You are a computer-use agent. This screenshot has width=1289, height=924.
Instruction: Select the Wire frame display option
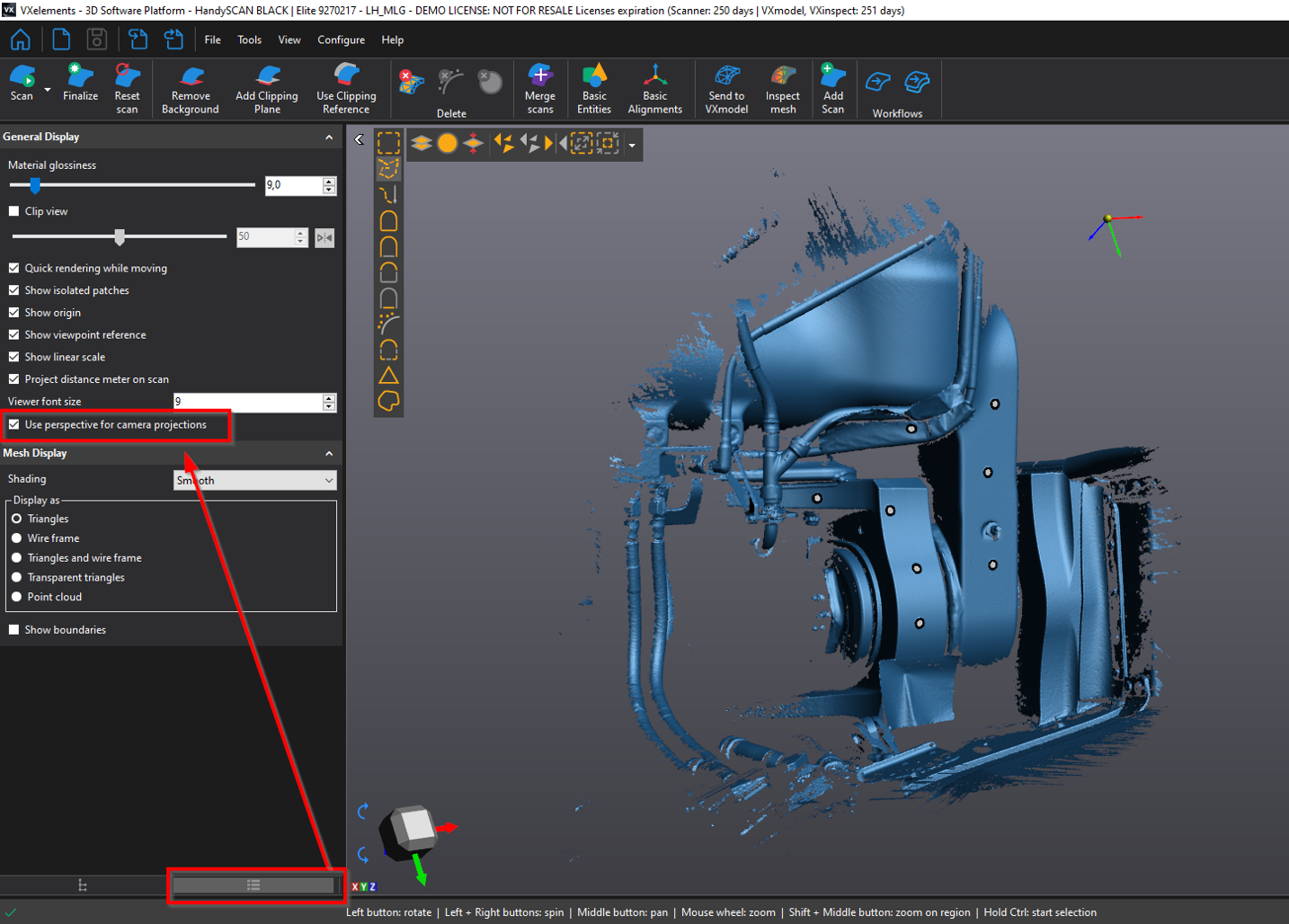(17, 538)
